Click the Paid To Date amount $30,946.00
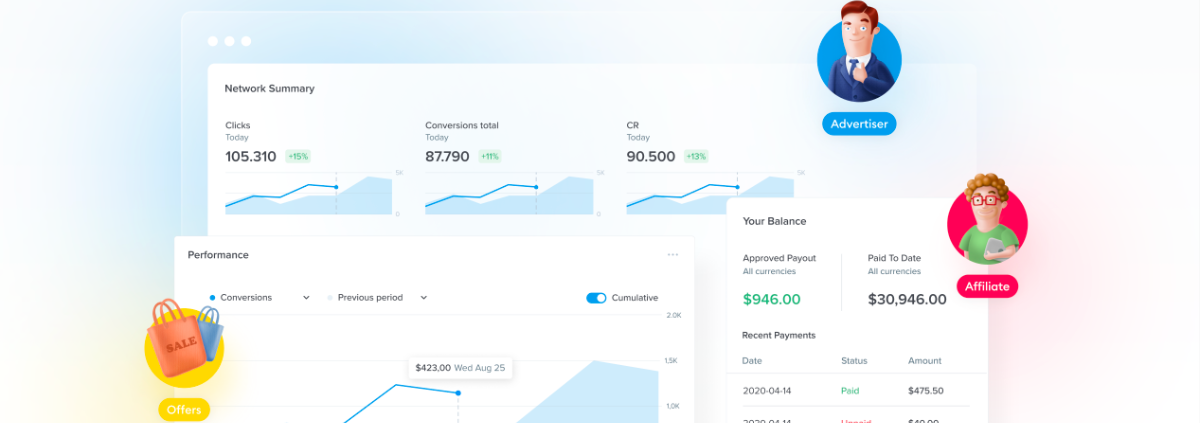The height and width of the screenshot is (423, 1200). (x=907, y=299)
